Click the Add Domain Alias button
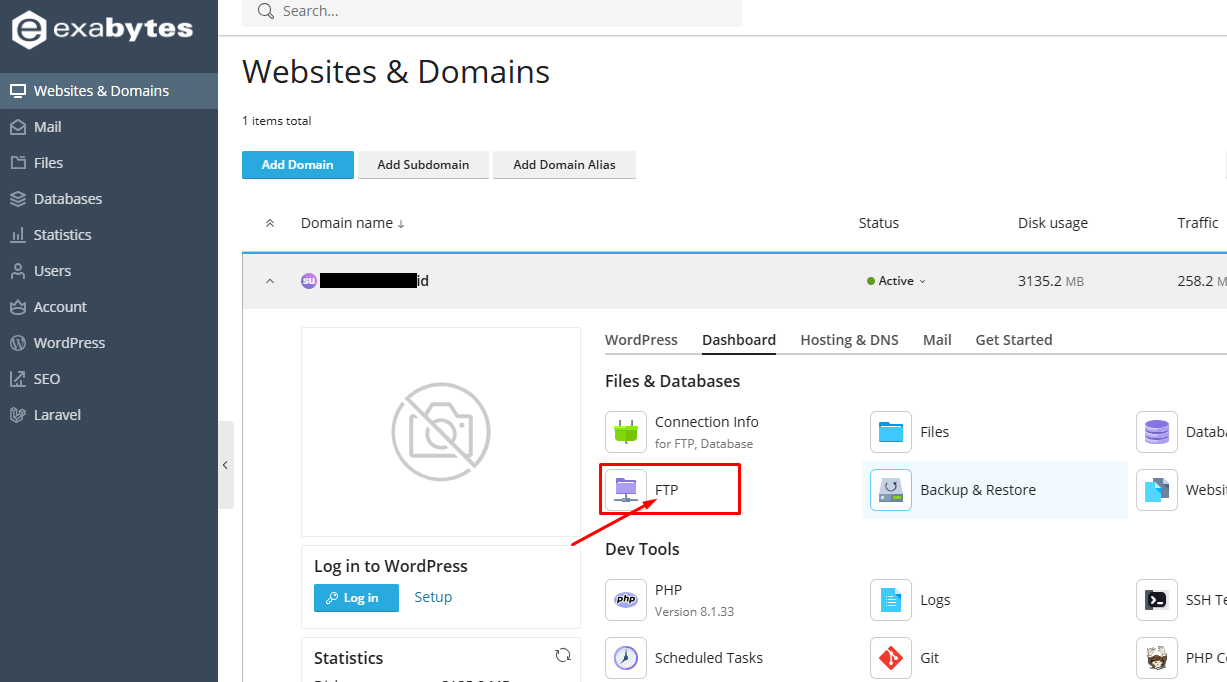This screenshot has width=1227, height=682. click(x=564, y=165)
